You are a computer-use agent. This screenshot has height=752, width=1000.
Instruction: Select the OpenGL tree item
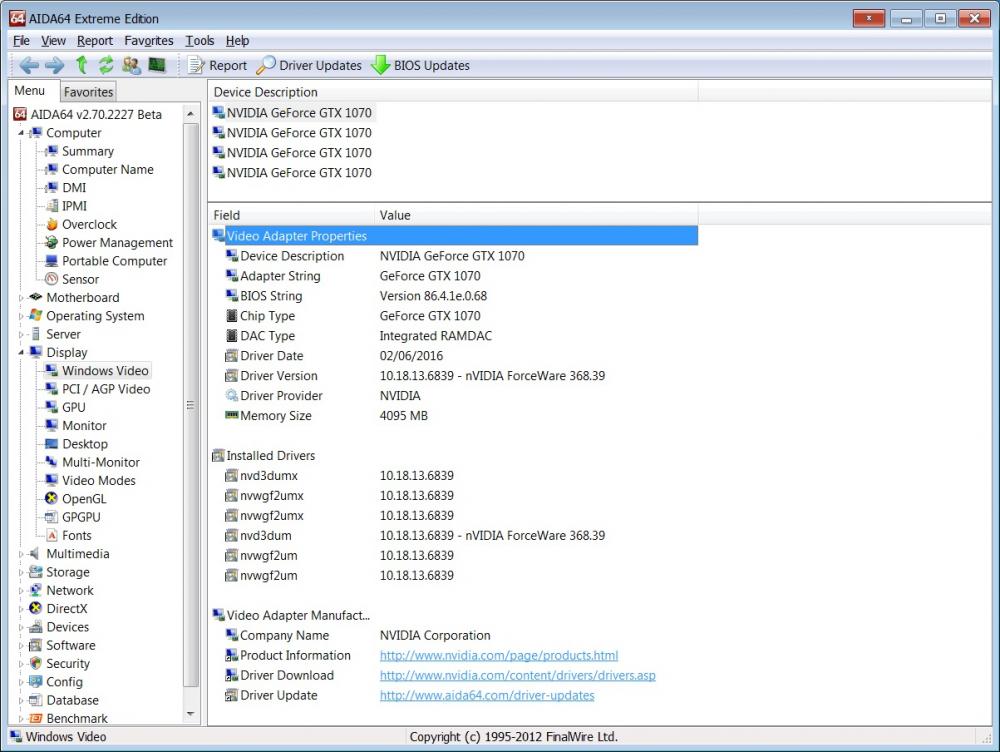84,499
